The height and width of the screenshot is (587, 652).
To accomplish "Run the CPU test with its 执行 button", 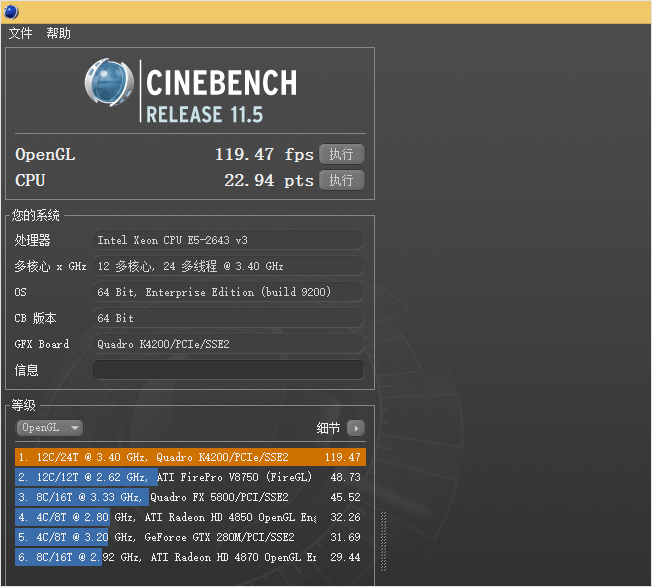I will tap(342, 180).
